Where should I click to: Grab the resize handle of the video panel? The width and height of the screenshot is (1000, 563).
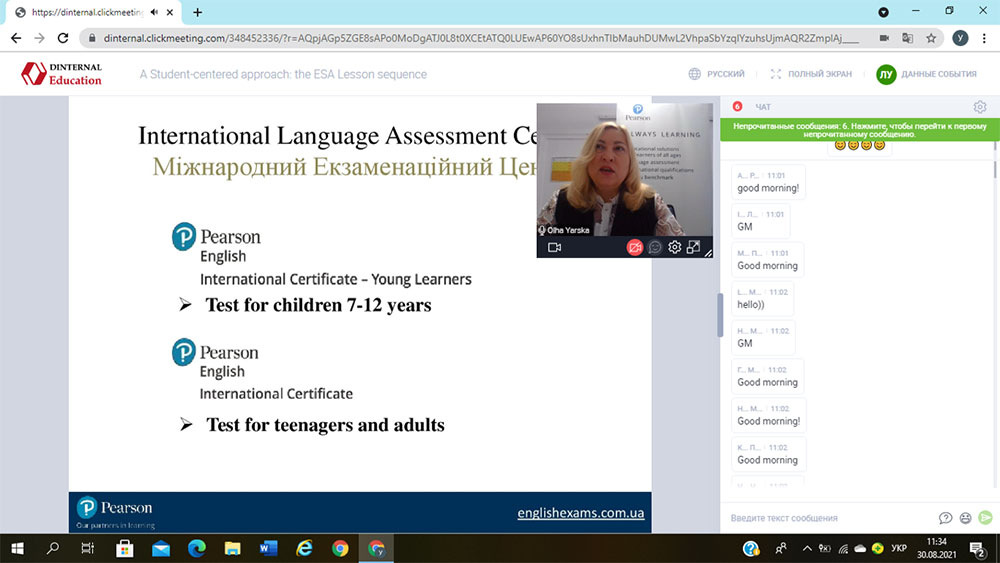pyautogui.click(x=709, y=253)
